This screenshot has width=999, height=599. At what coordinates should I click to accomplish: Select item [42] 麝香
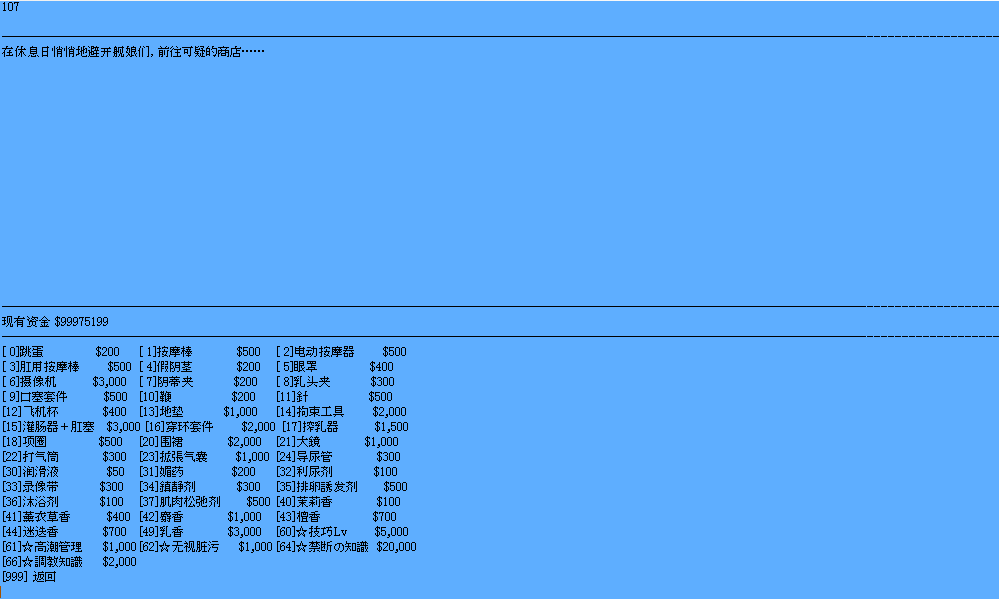pos(200,517)
